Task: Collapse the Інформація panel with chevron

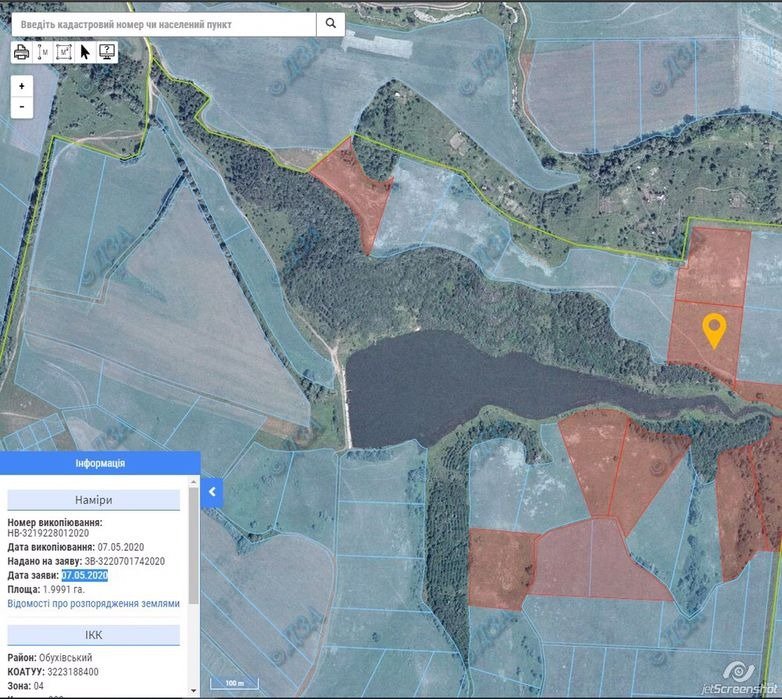Action: pyautogui.click(x=212, y=492)
